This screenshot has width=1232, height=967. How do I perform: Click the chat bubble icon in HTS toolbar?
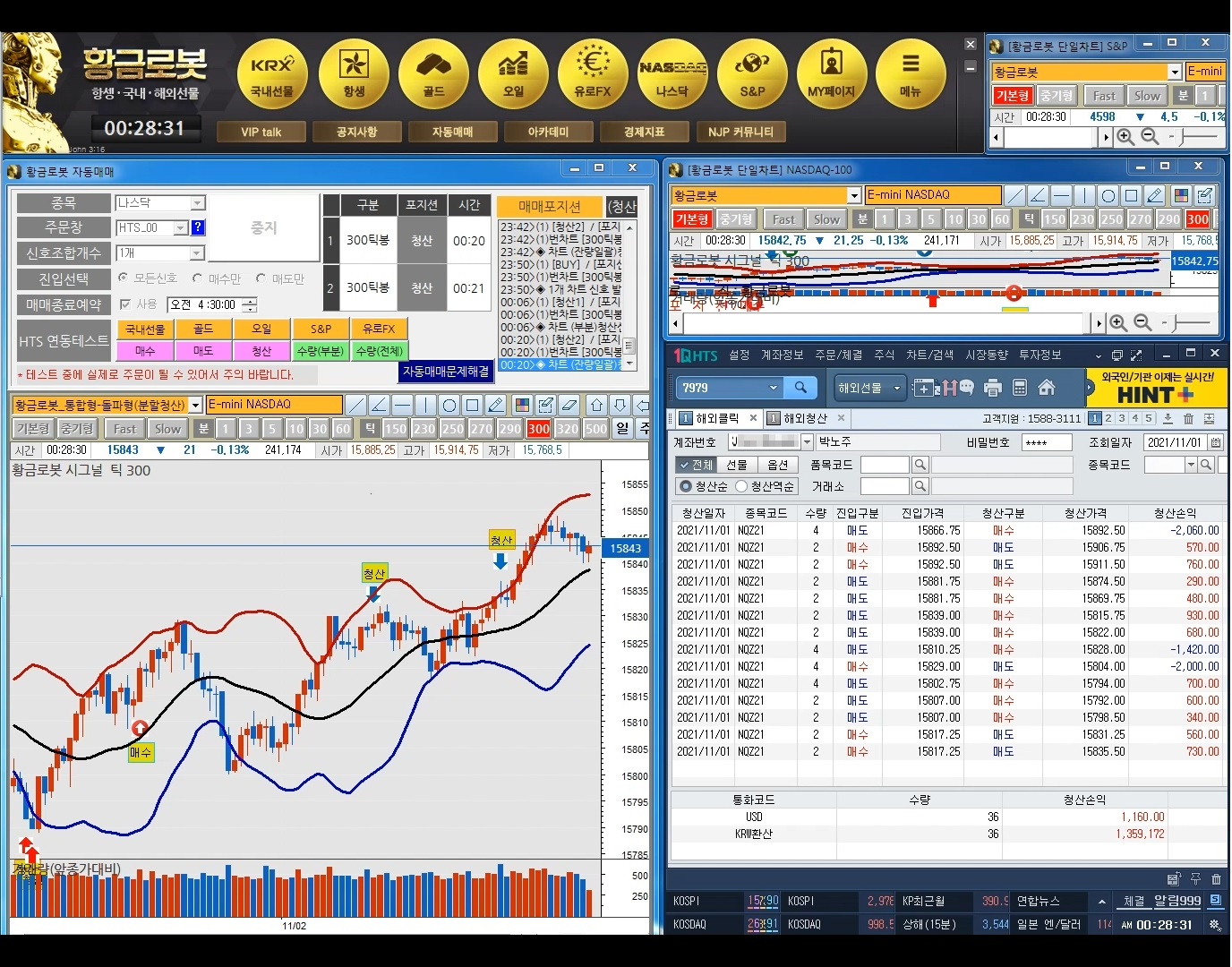pyautogui.click(x=966, y=388)
